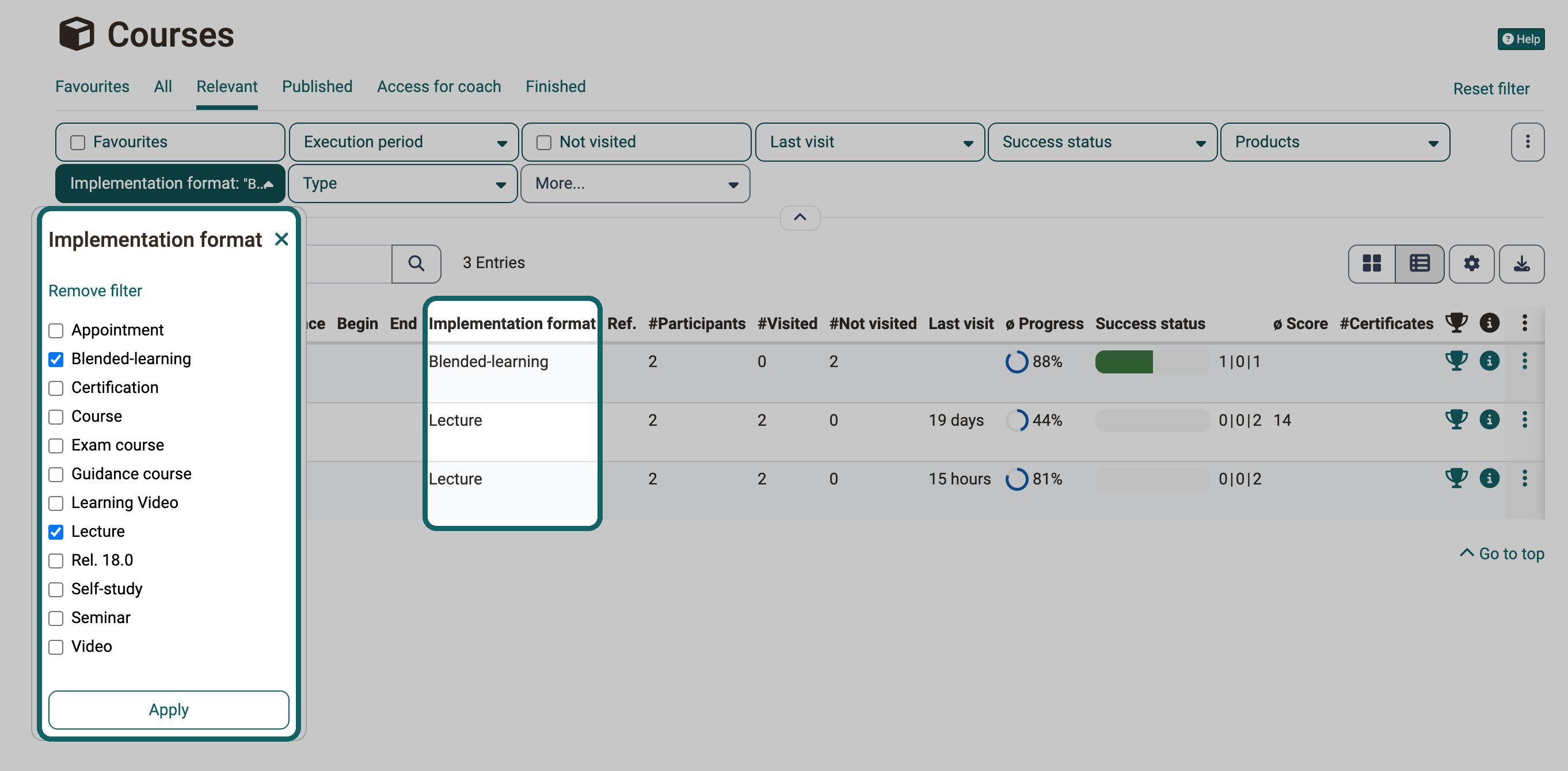
Task: Switch to the Access for coach tab
Action: [x=439, y=86]
